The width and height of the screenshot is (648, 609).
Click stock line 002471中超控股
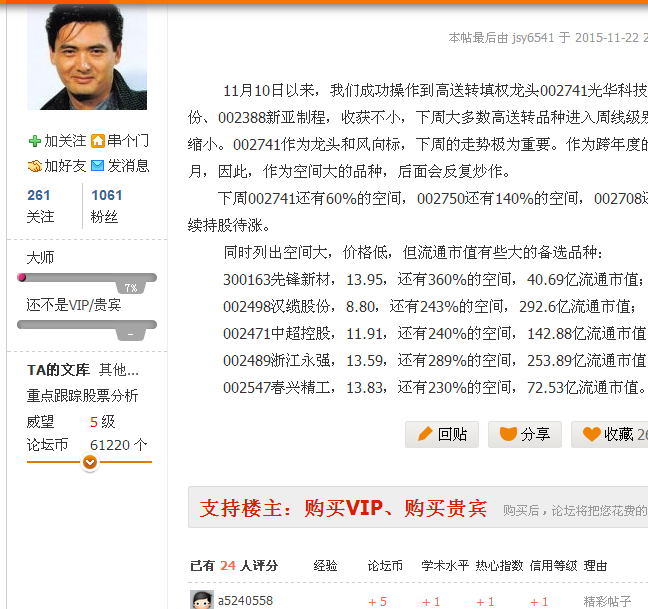click(x=435, y=333)
